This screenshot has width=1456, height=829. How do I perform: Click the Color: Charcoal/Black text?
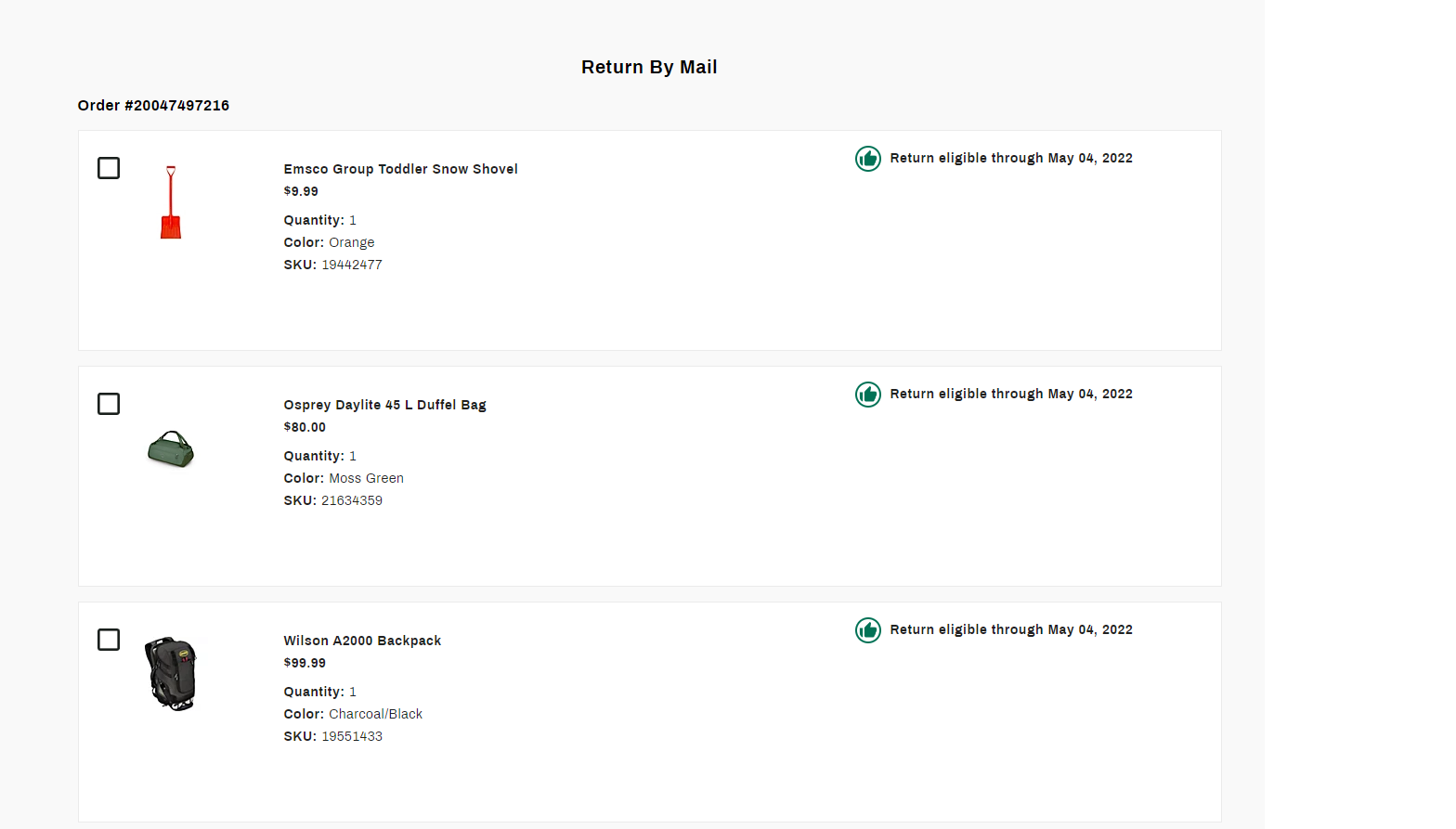[354, 714]
